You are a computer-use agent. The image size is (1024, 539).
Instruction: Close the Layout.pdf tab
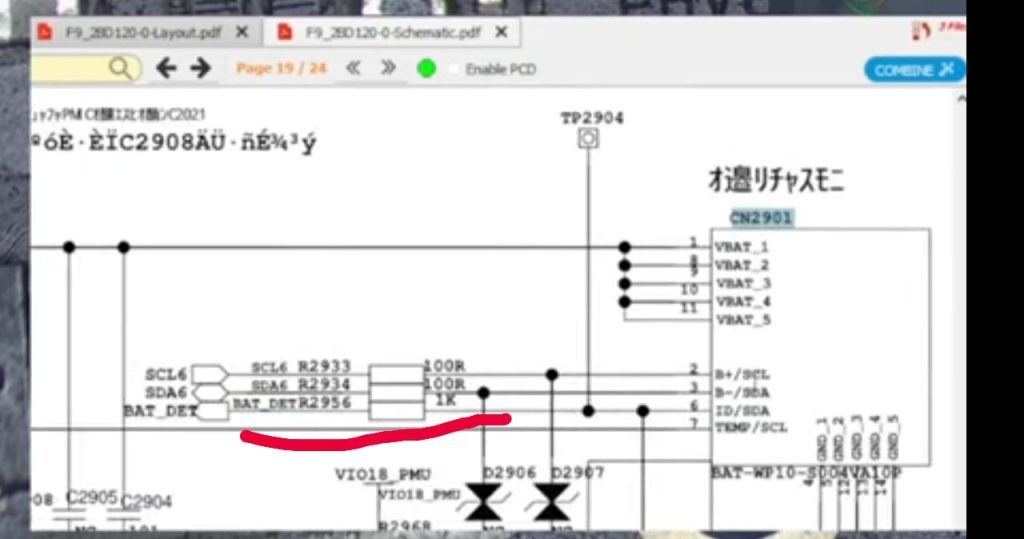click(x=243, y=32)
